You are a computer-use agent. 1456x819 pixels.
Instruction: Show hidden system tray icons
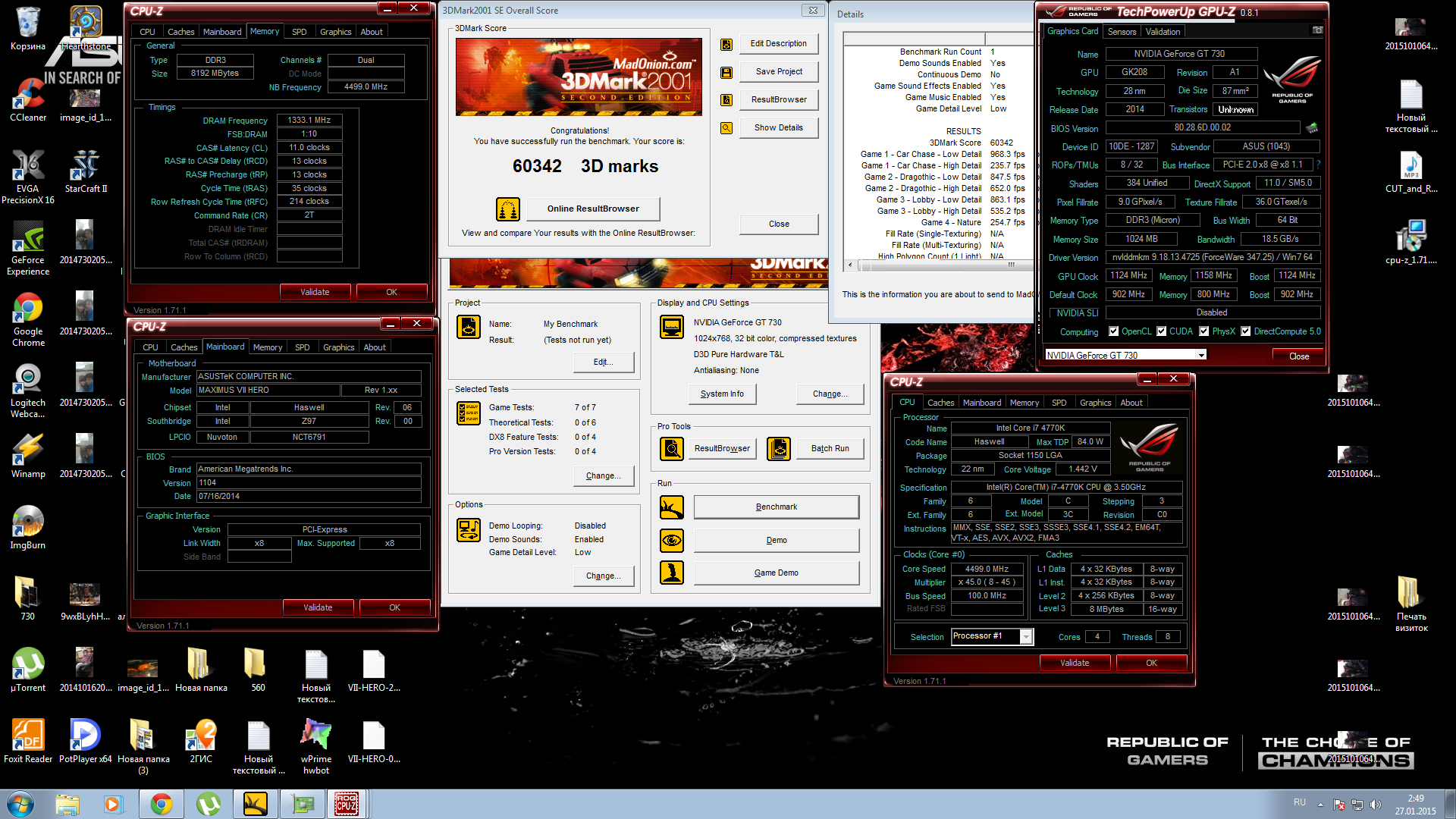pos(1320,805)
